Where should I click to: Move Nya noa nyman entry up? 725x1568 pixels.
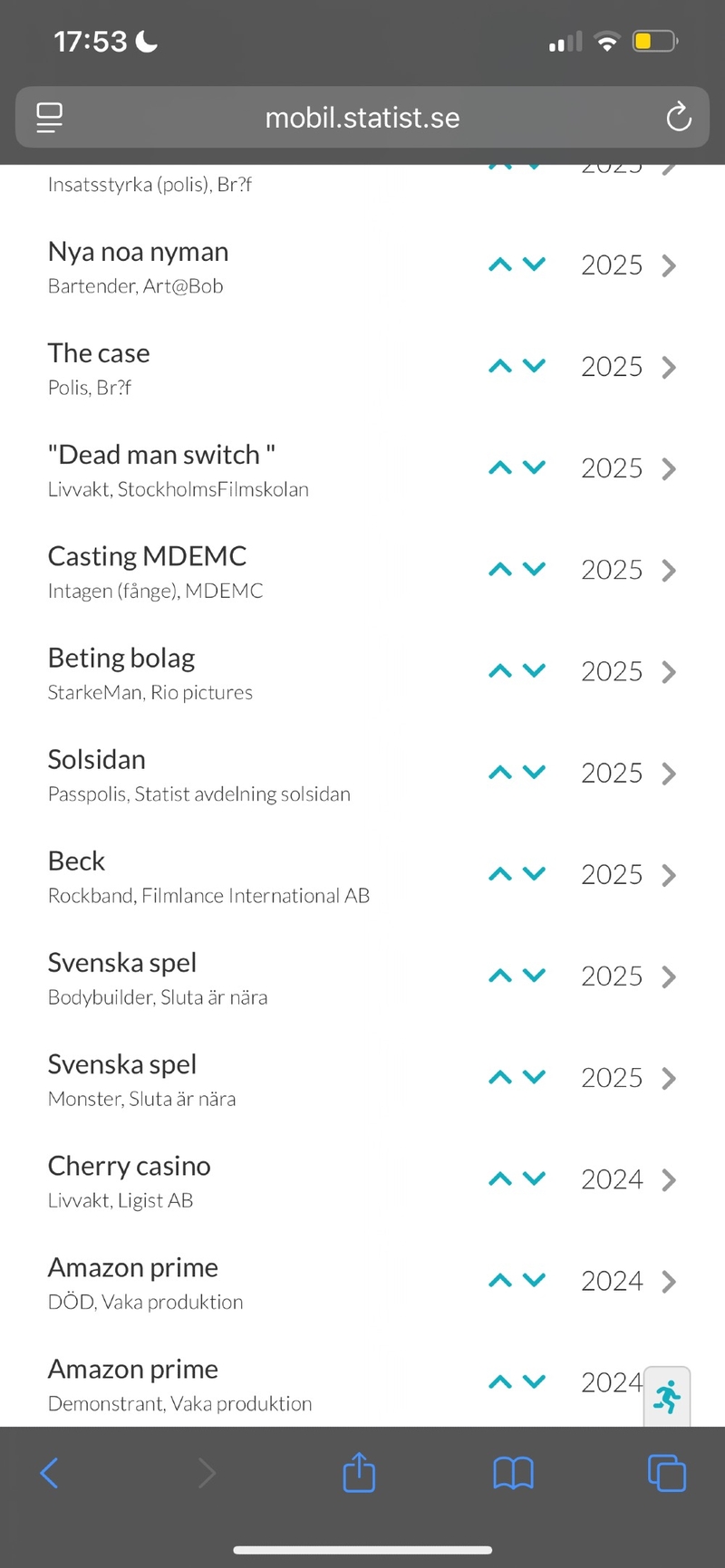click(x=500, y=265)
